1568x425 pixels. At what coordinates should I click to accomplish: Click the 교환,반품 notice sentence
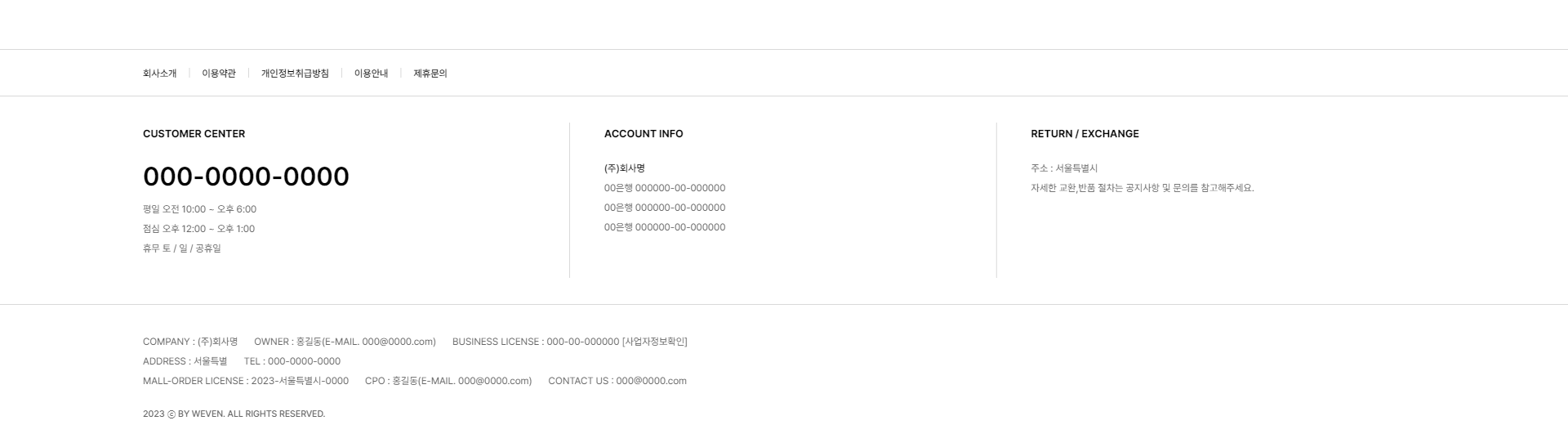[1142, 188]
